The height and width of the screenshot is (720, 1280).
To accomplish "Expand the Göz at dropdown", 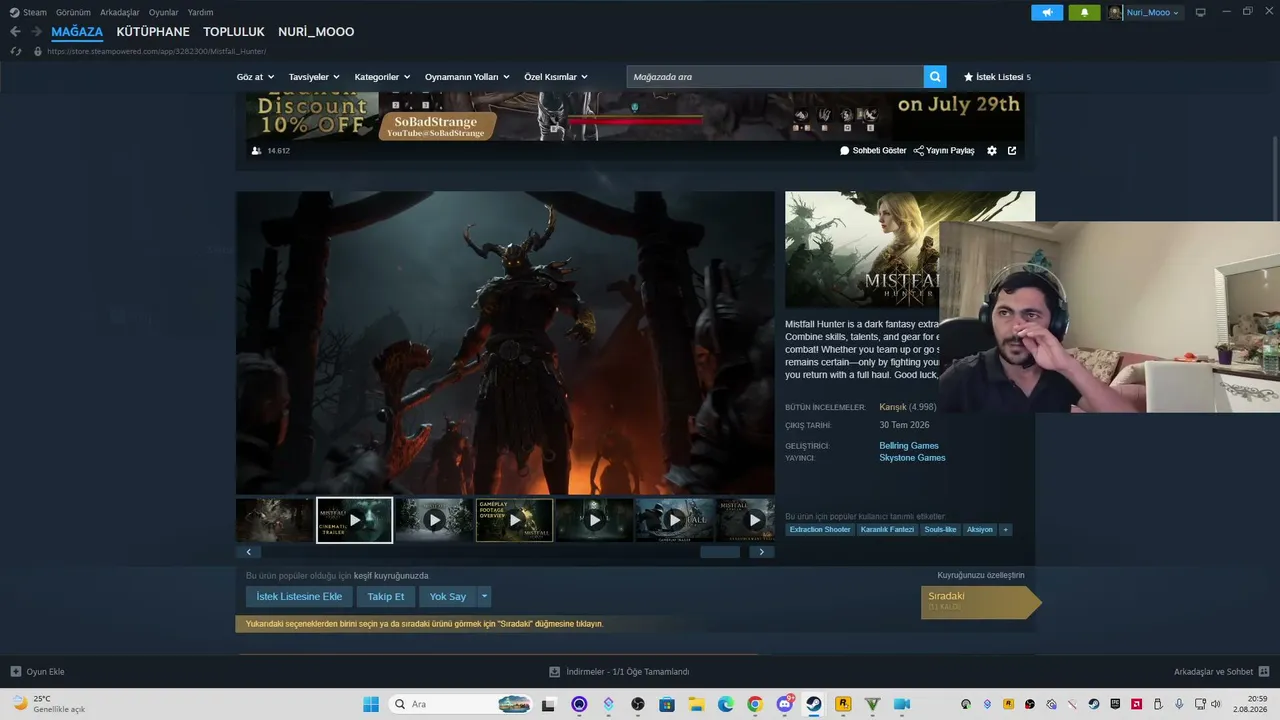I will tap(255, 77).
